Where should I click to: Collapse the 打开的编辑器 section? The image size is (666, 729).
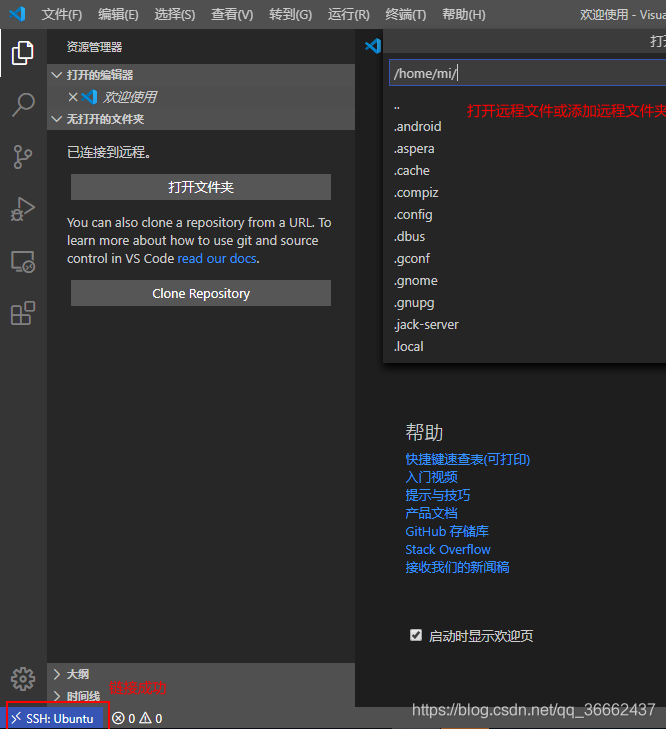(x=201, y=75)
